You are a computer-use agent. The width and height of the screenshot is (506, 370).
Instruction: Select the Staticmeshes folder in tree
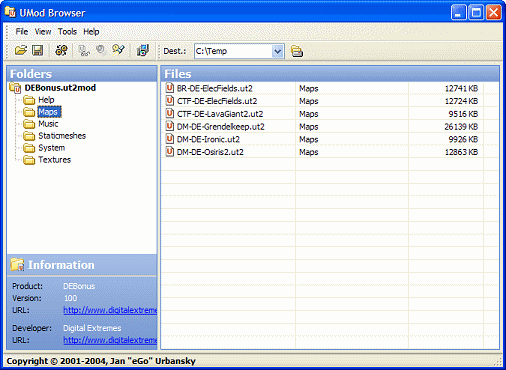click(62, 136)
